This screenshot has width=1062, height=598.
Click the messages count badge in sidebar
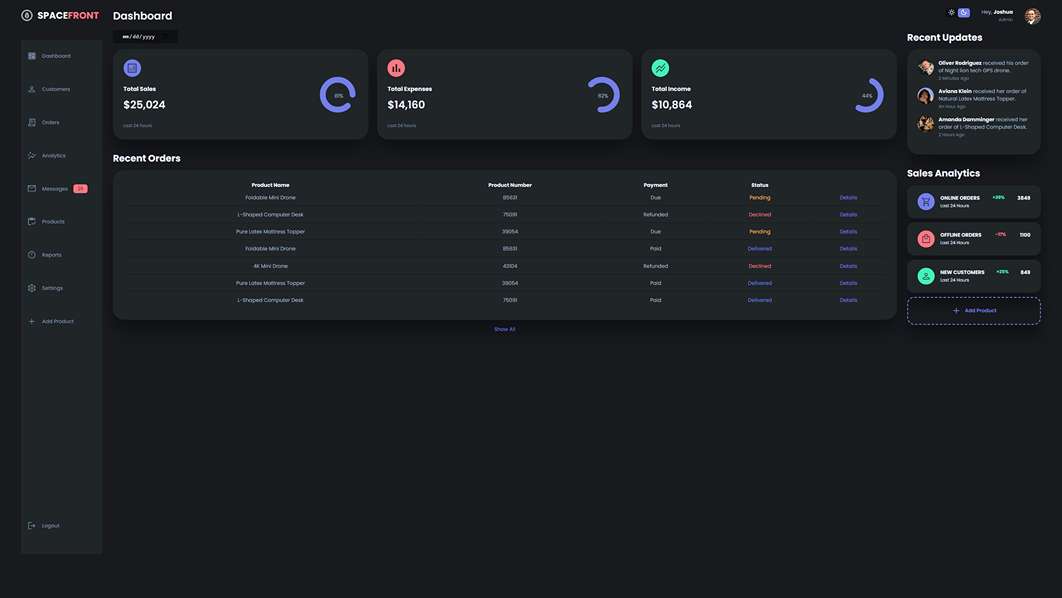click(x=81, y=188)
